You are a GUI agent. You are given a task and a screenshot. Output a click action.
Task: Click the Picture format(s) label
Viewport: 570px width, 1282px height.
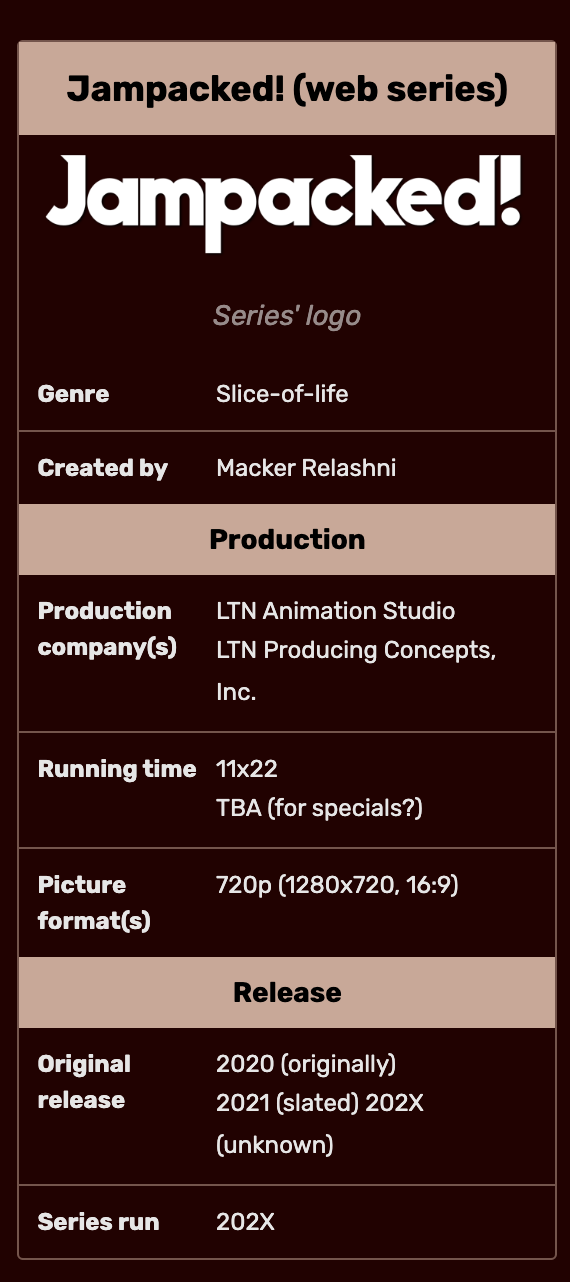tap(94, 903)
